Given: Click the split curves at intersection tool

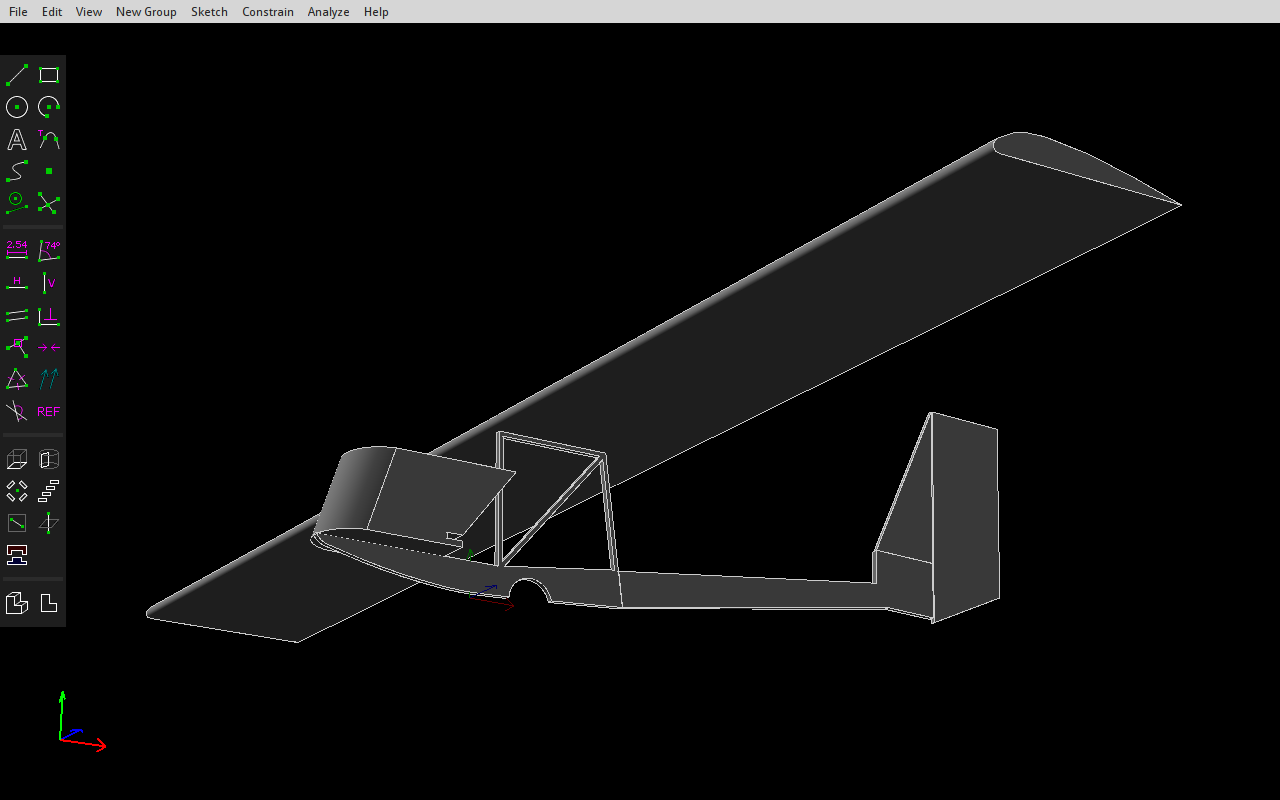Looking at the screenshot, I should click(x=49, y=203).
